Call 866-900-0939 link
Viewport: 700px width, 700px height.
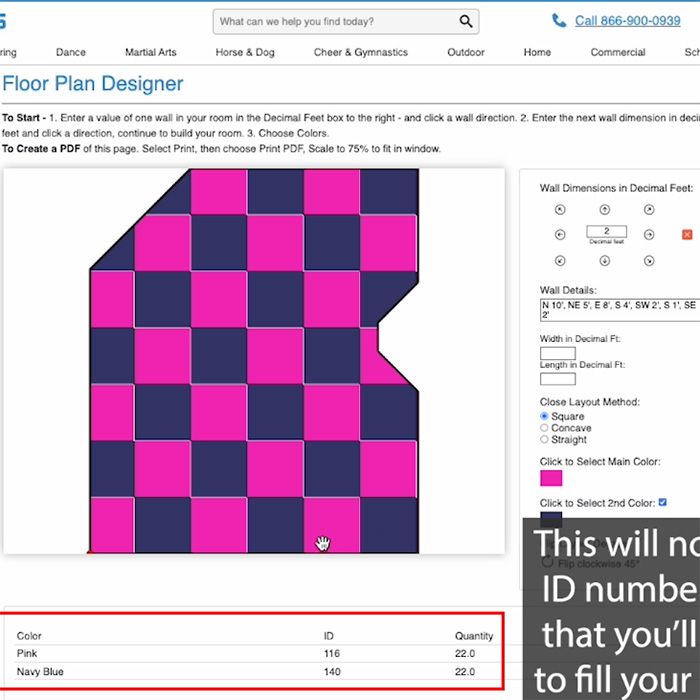pos(627,21)
